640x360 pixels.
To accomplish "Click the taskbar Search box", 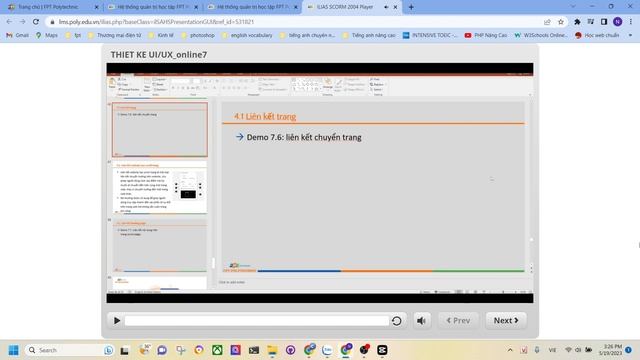I will [69, 350].
